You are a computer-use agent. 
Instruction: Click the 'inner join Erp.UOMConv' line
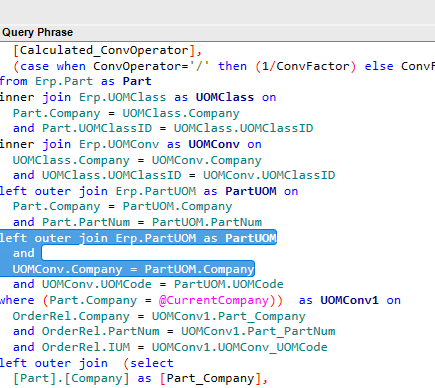(x=131, y=144)
